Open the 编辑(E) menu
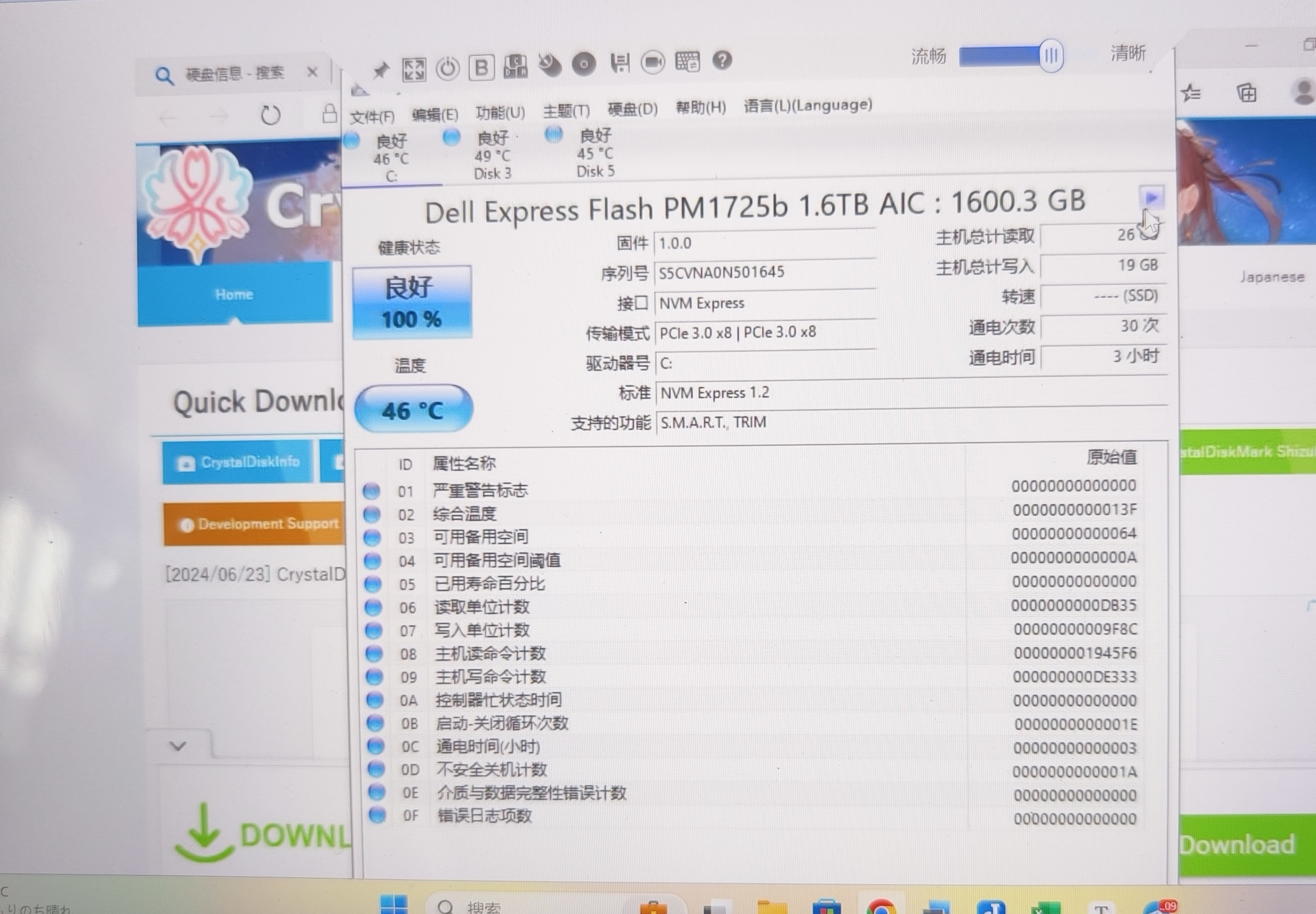The height and width of the screenshot is (914, 1316). pos(435,114)
